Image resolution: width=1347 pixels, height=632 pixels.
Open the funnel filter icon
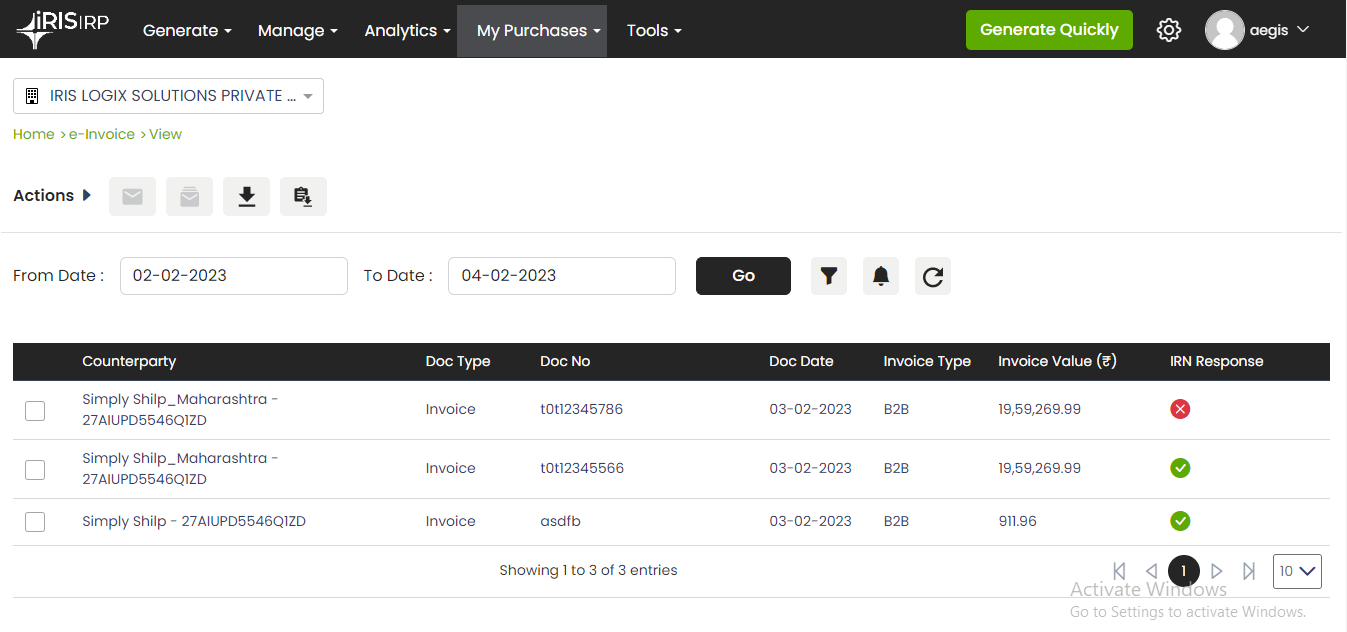[828, 276]
